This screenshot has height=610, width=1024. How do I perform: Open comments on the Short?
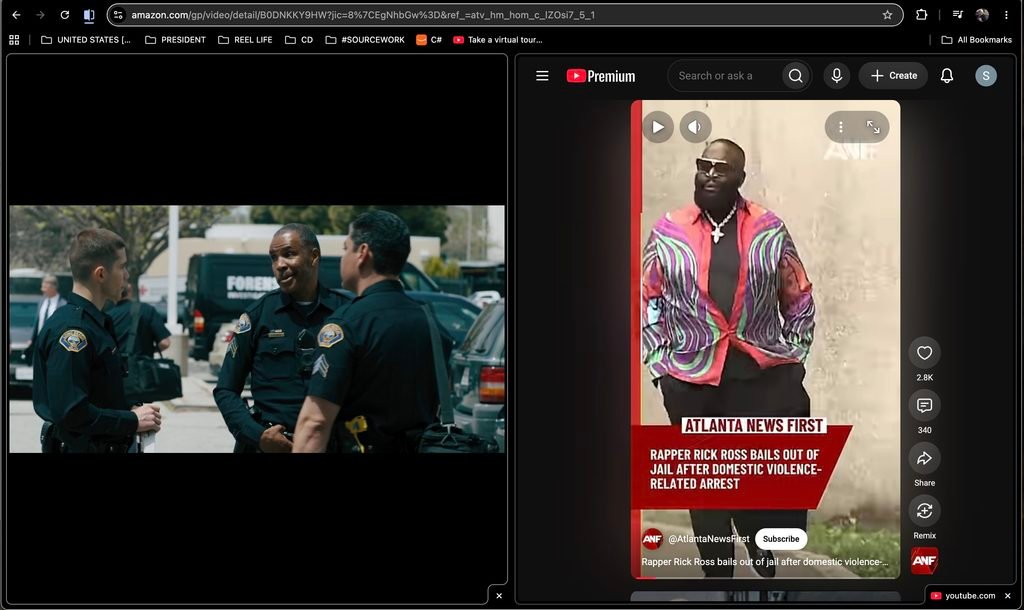(x=925, y=406)
